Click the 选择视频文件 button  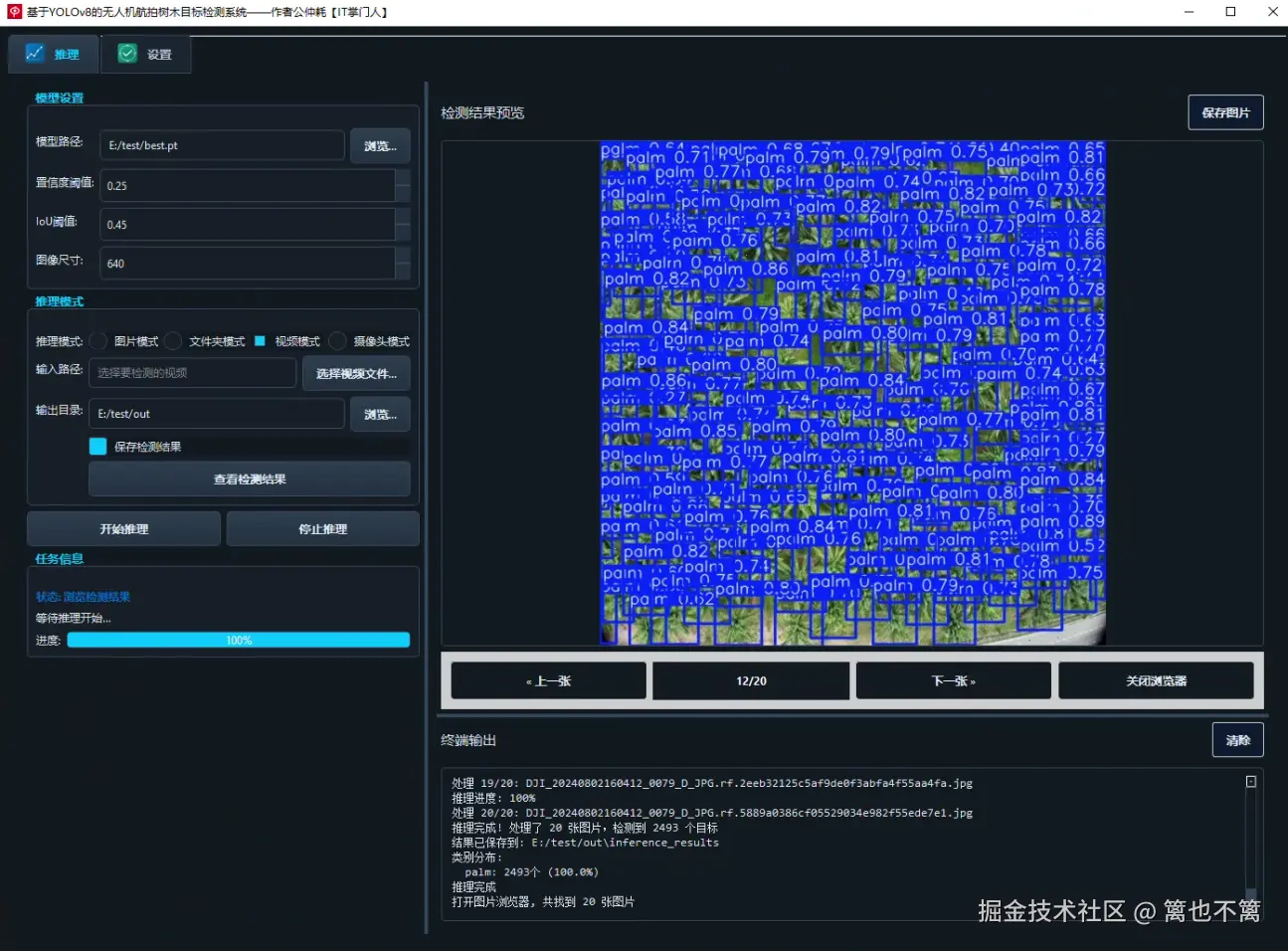[x=356, y=374]
